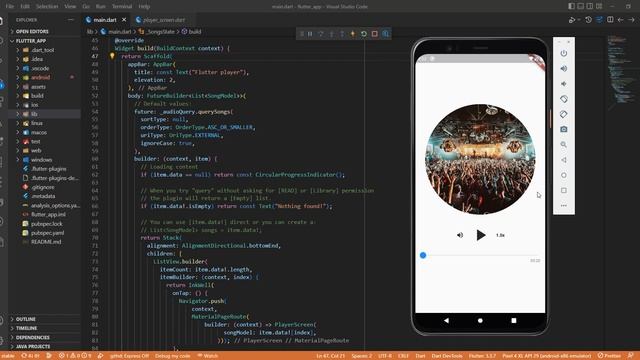
Task: Toggle the bottom panel layout icon
Action: point(580,6)
